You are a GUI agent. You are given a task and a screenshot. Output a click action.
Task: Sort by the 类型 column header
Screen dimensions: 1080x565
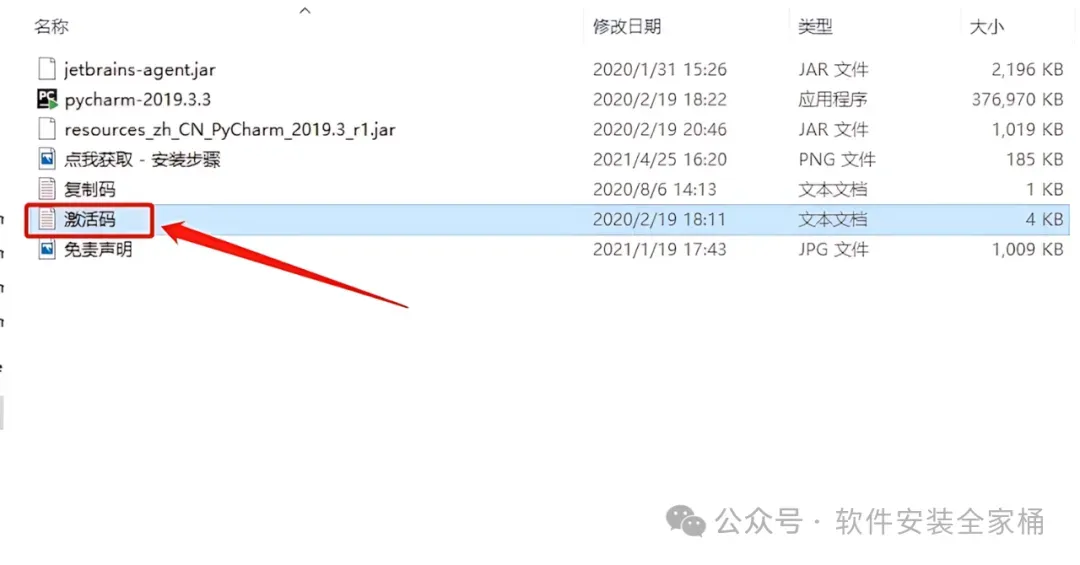[816, 27]
